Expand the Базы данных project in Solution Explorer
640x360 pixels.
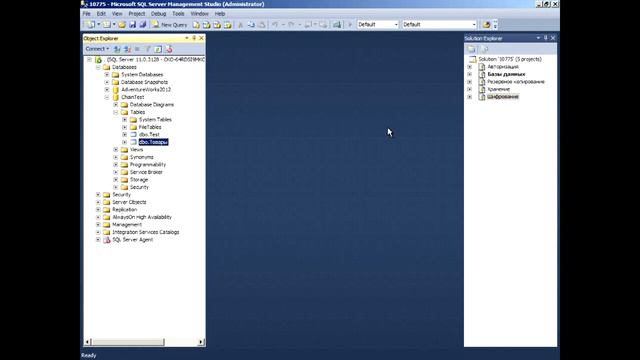coord(469,74)
